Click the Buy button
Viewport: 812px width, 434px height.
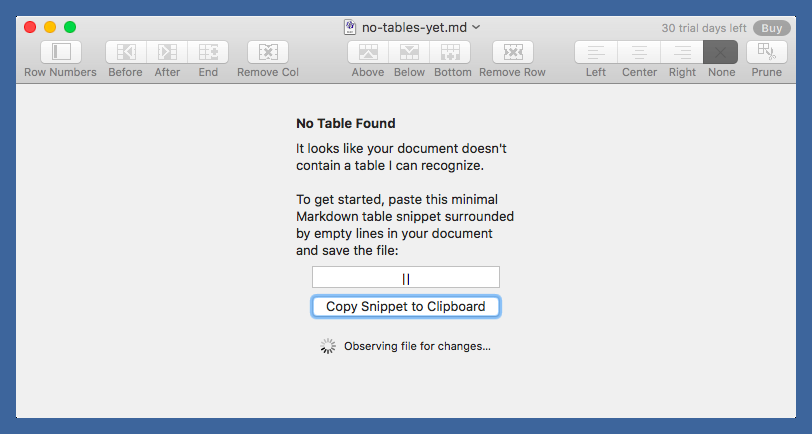(x=771, y=28)
